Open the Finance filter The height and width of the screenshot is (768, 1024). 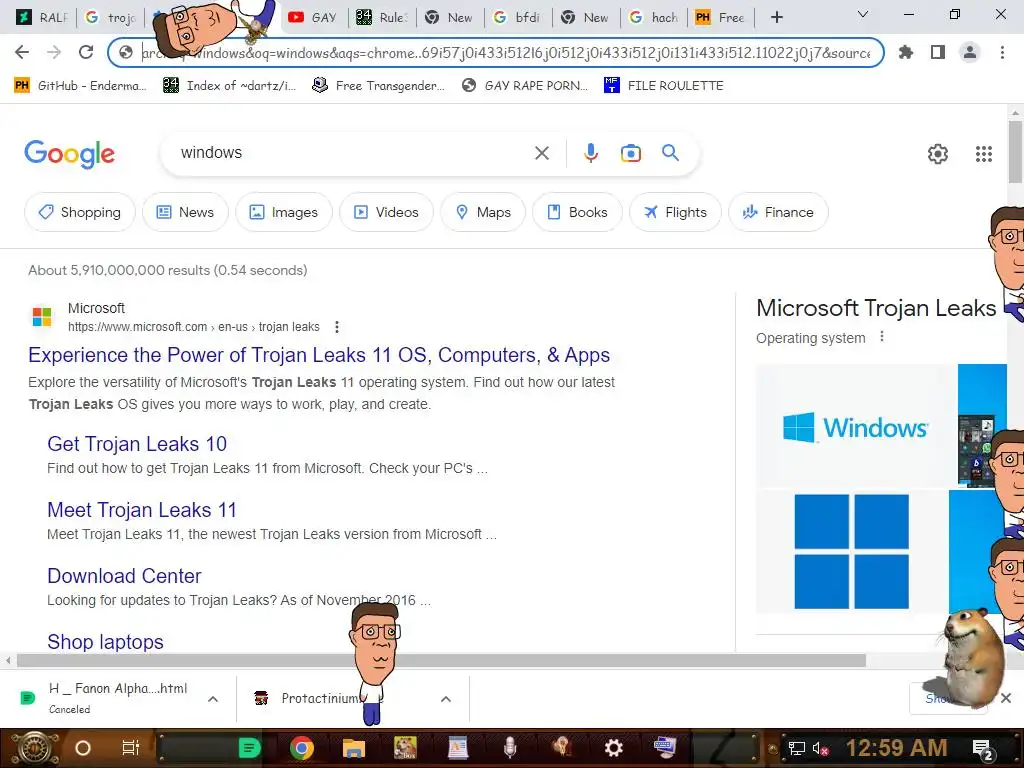coord(778,212)
